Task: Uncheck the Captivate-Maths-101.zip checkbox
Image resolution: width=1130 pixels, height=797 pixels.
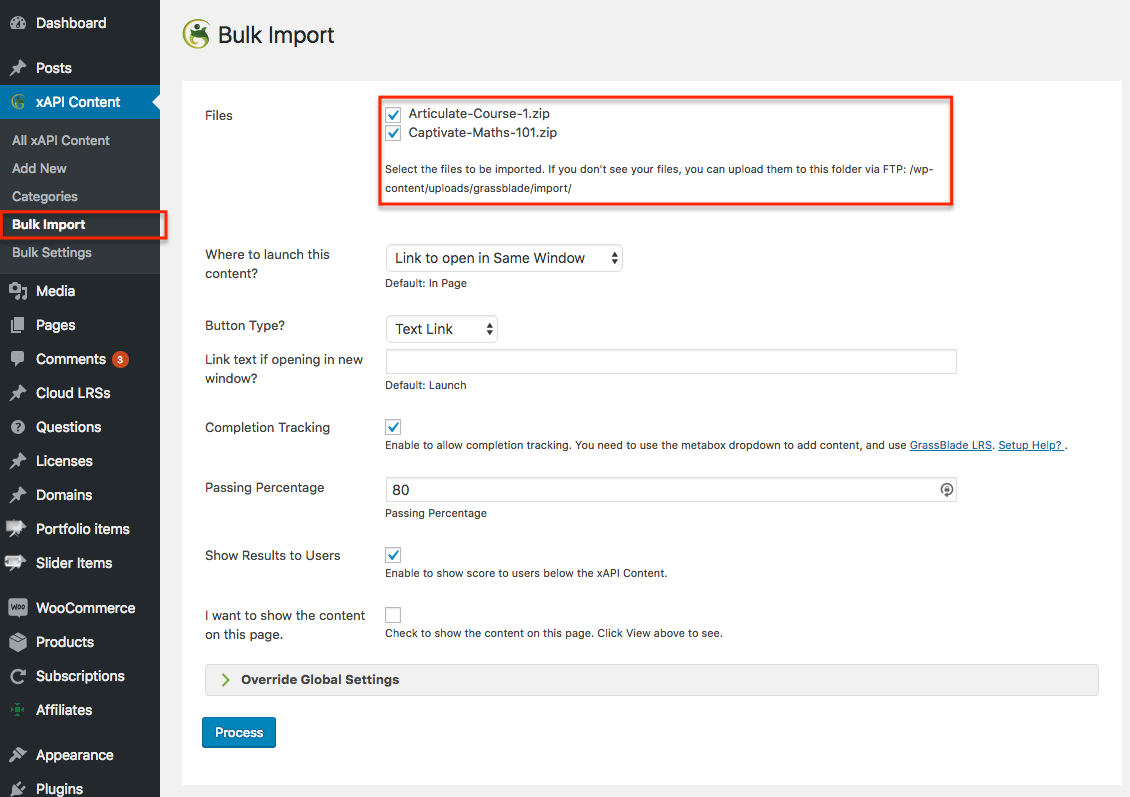Action: (393, 133)
